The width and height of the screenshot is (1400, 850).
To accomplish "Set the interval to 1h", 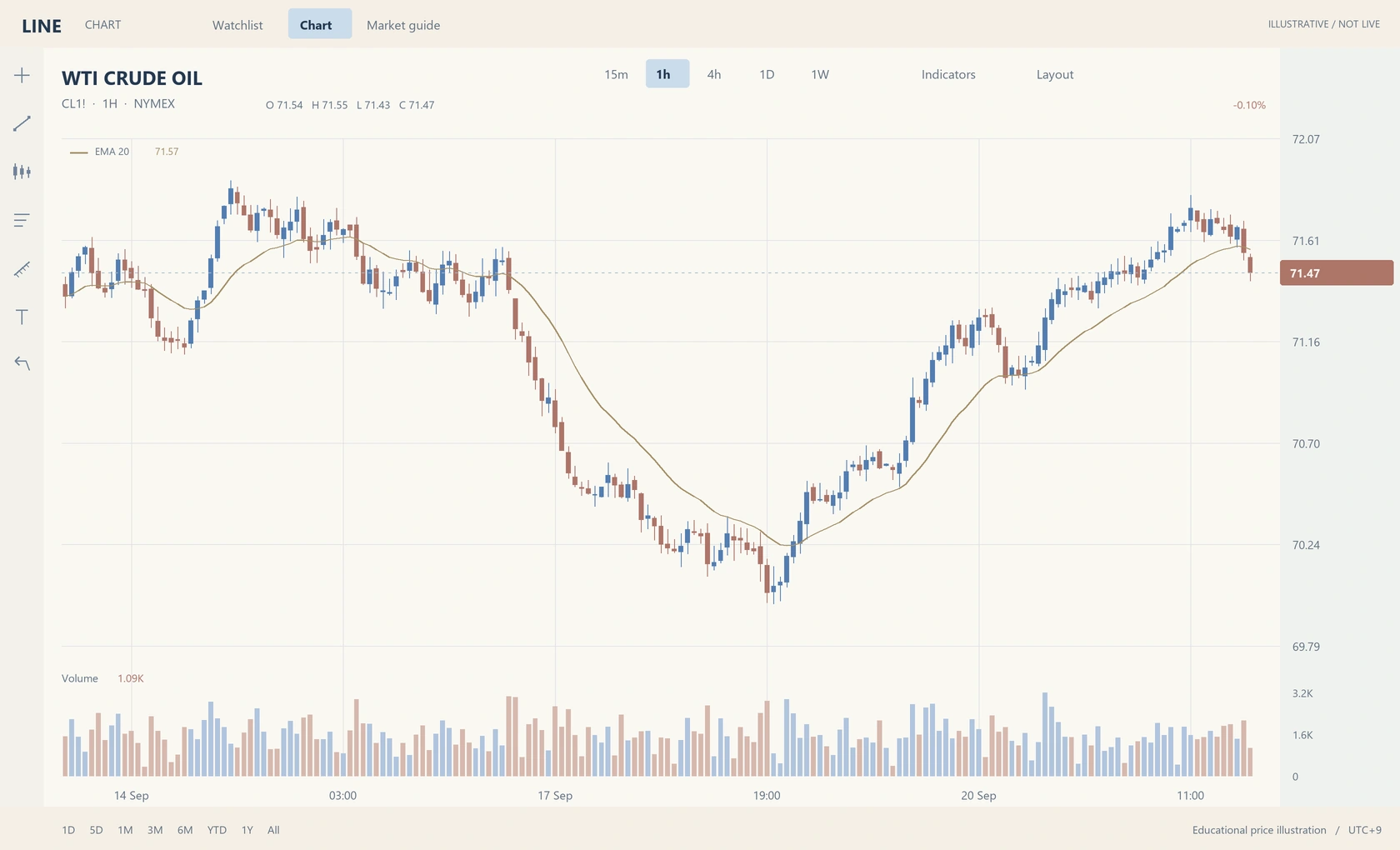I will point(667,73).
